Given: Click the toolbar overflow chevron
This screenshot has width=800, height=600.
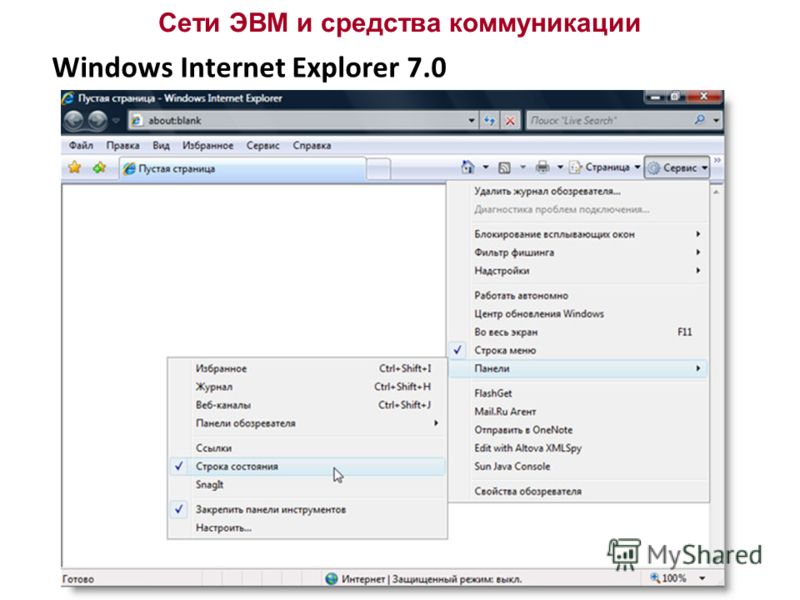Looking at the screenshot, I should (717, 161).
